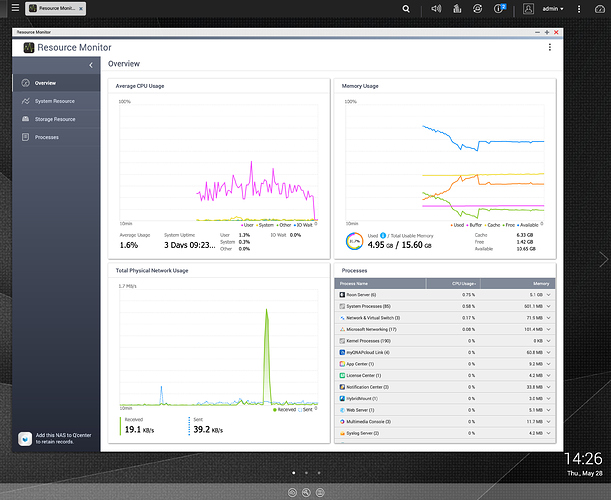Open the desktop More options dots
Screen dimensions: 611x500
(579, 9)
